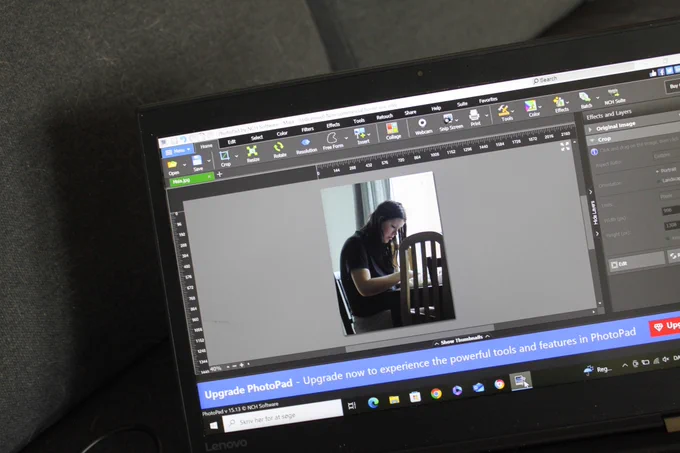Open the Crop tool dropdown arrow
This screenshot has width=680, height=453.
236,156
